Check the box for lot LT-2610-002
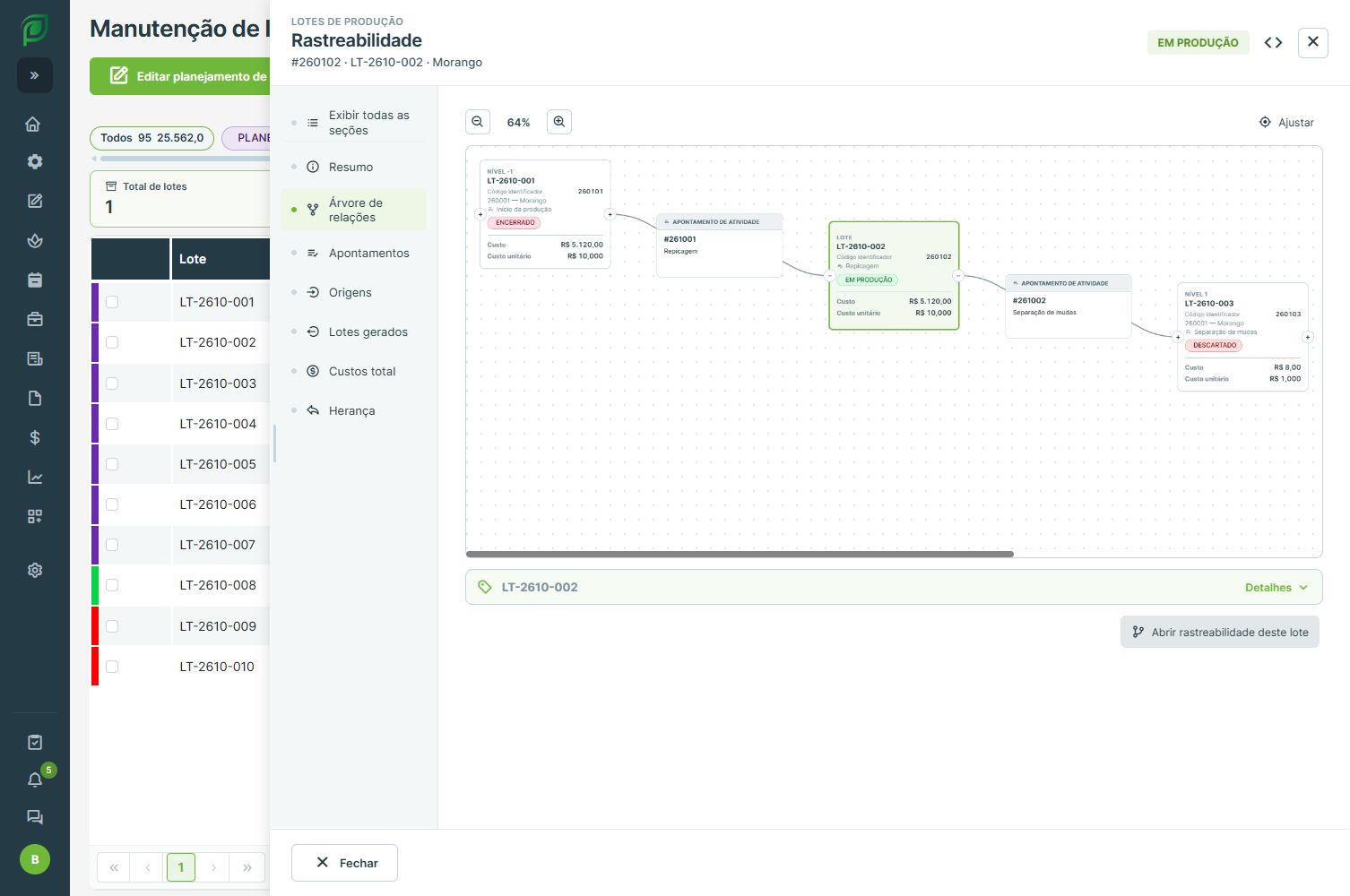 tap(112, 342)
